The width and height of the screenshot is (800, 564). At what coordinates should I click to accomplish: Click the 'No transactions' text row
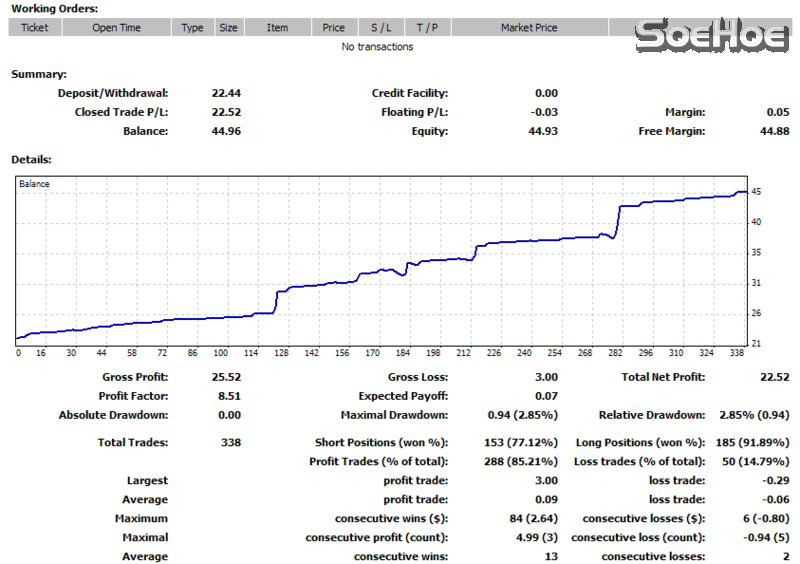(x=377, y=47)
